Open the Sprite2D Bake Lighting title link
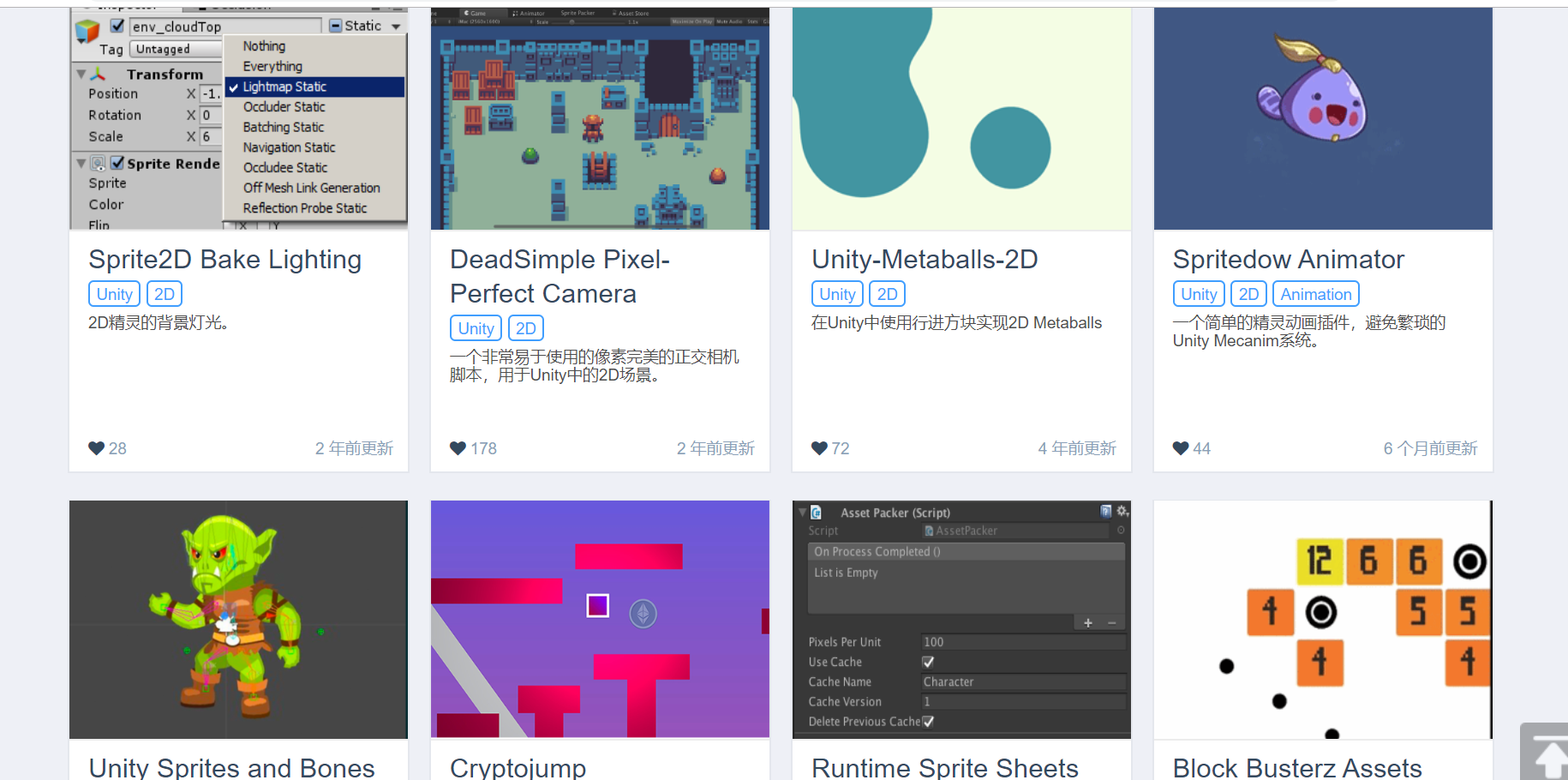Viewport: 1568px width, 780px height. click(x=224, y=260)
